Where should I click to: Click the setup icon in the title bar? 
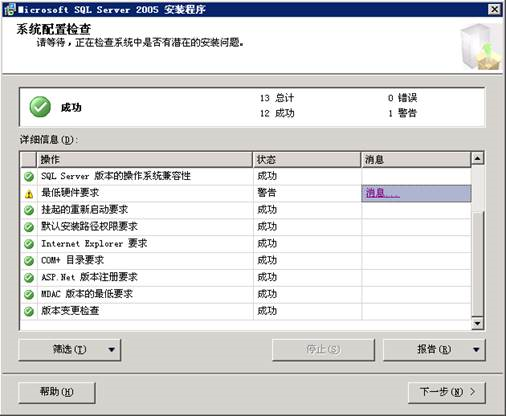point(10,9)
